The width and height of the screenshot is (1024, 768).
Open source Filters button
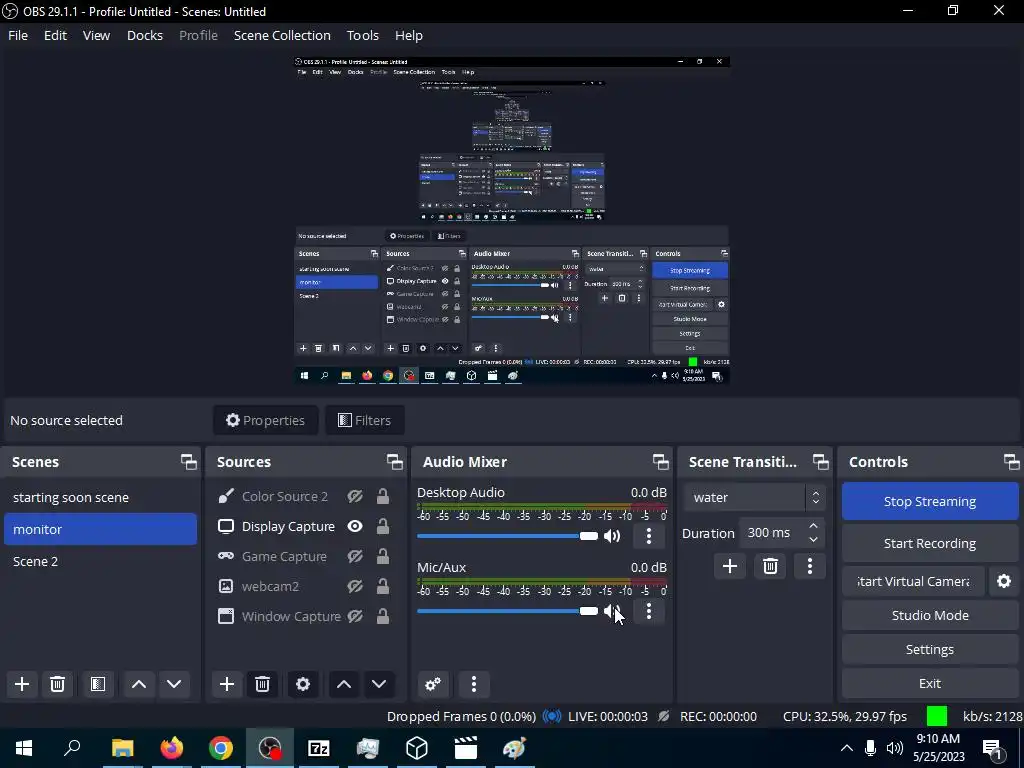pos(364,421)
